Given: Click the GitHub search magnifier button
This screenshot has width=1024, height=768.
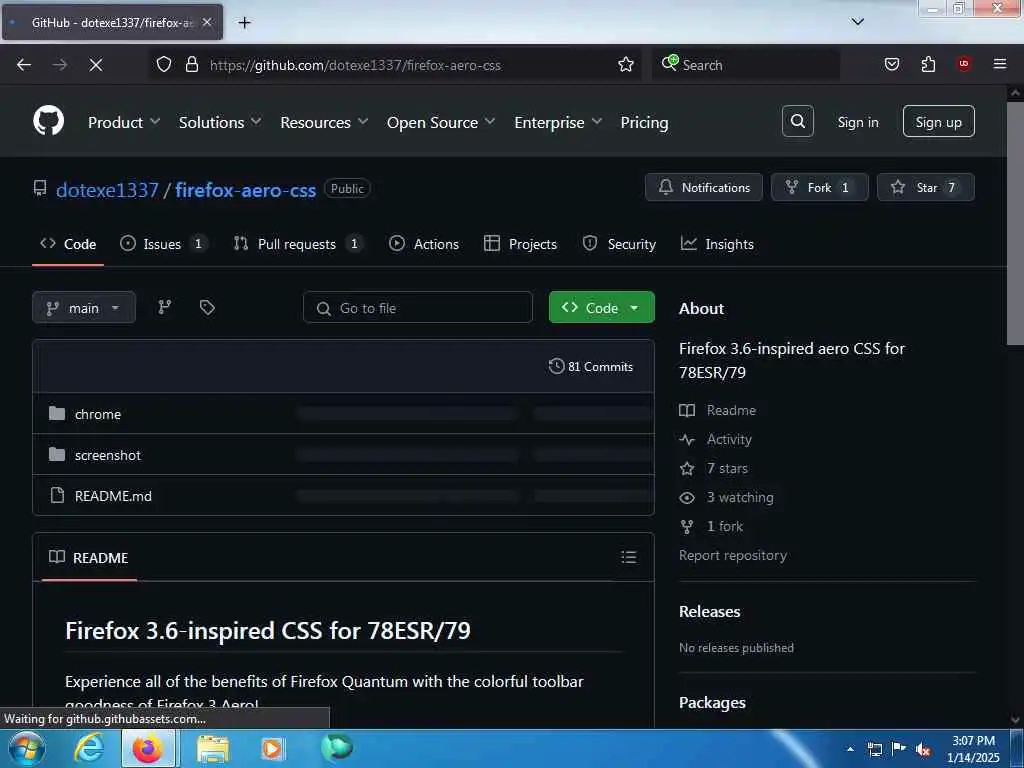Looking at the screenshot, I should coord(797,121).
